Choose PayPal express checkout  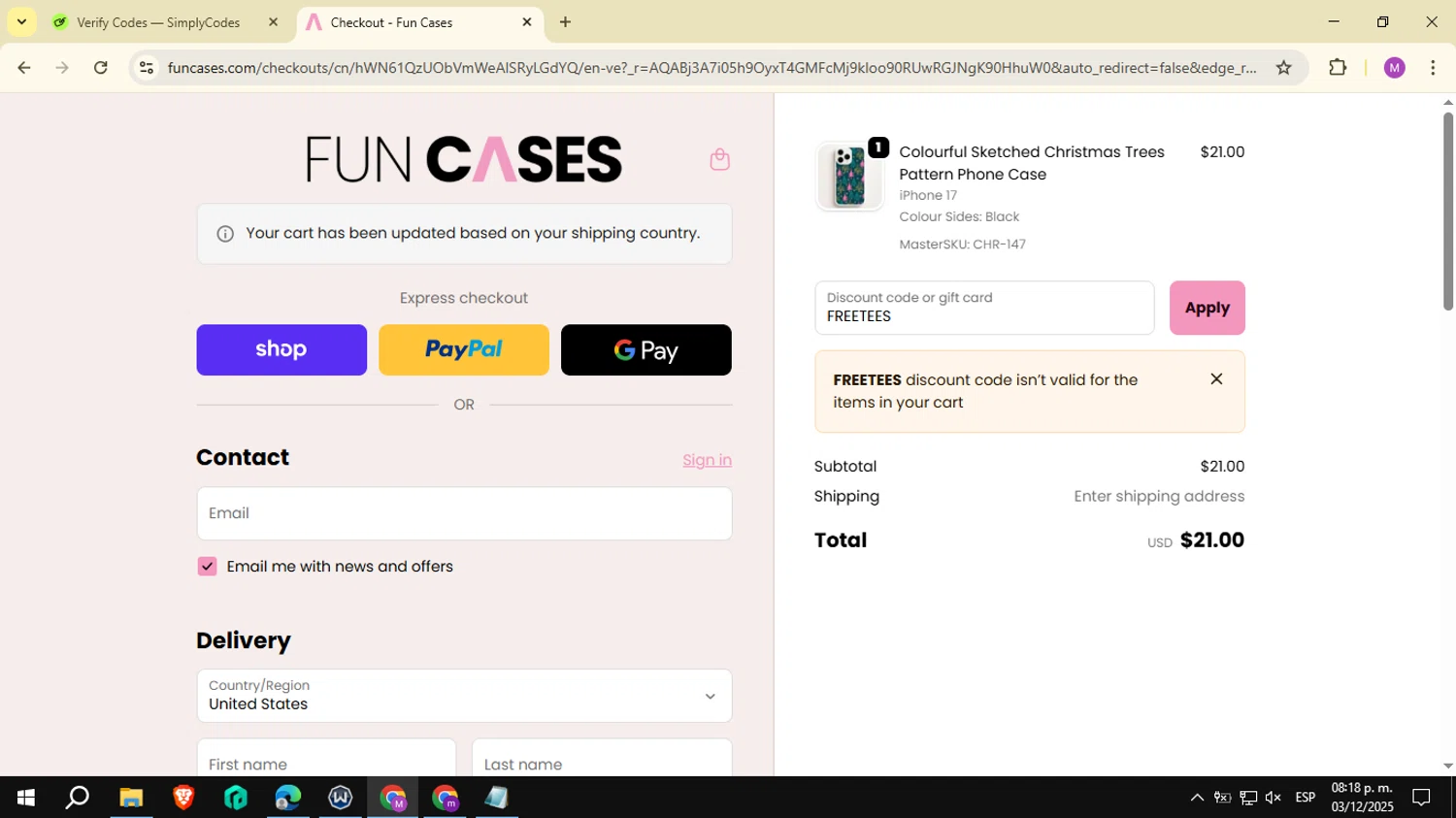pyautogui.click(x=464, y=350)
